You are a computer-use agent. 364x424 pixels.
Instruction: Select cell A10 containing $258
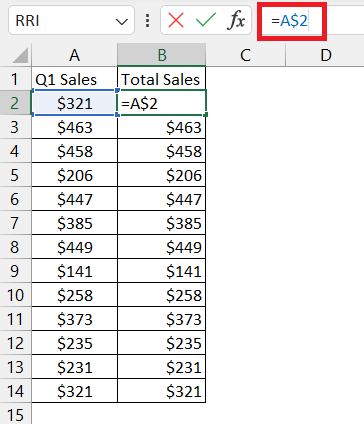(75, 295)
